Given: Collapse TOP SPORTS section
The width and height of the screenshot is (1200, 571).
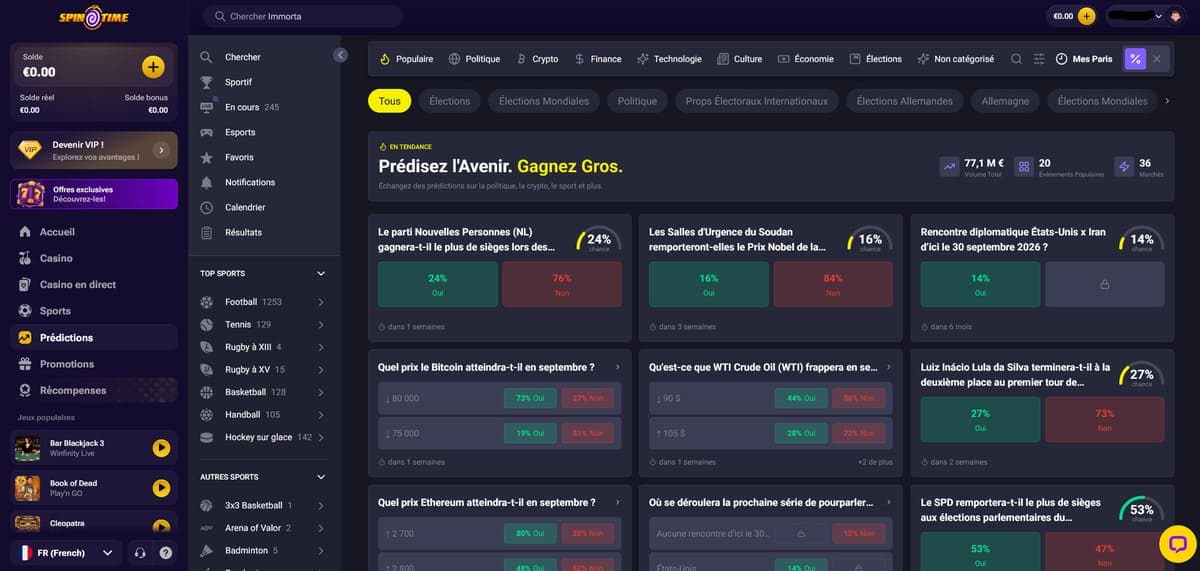Looking at the screenshot, I should [321, 273].
